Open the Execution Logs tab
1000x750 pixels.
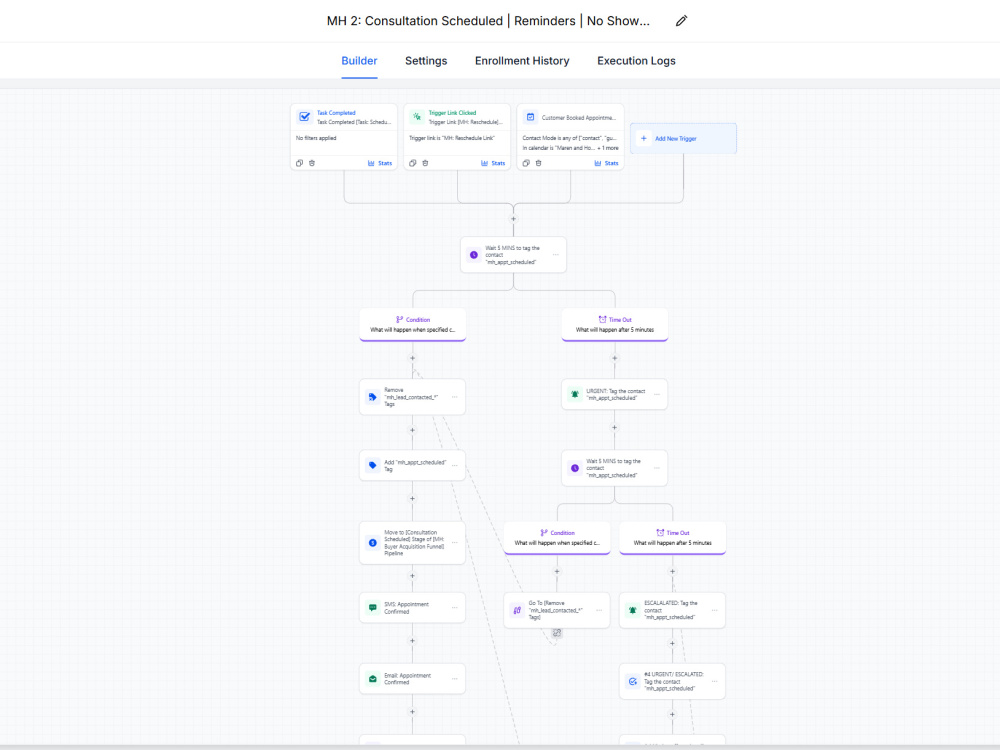[x=636, y=61]
